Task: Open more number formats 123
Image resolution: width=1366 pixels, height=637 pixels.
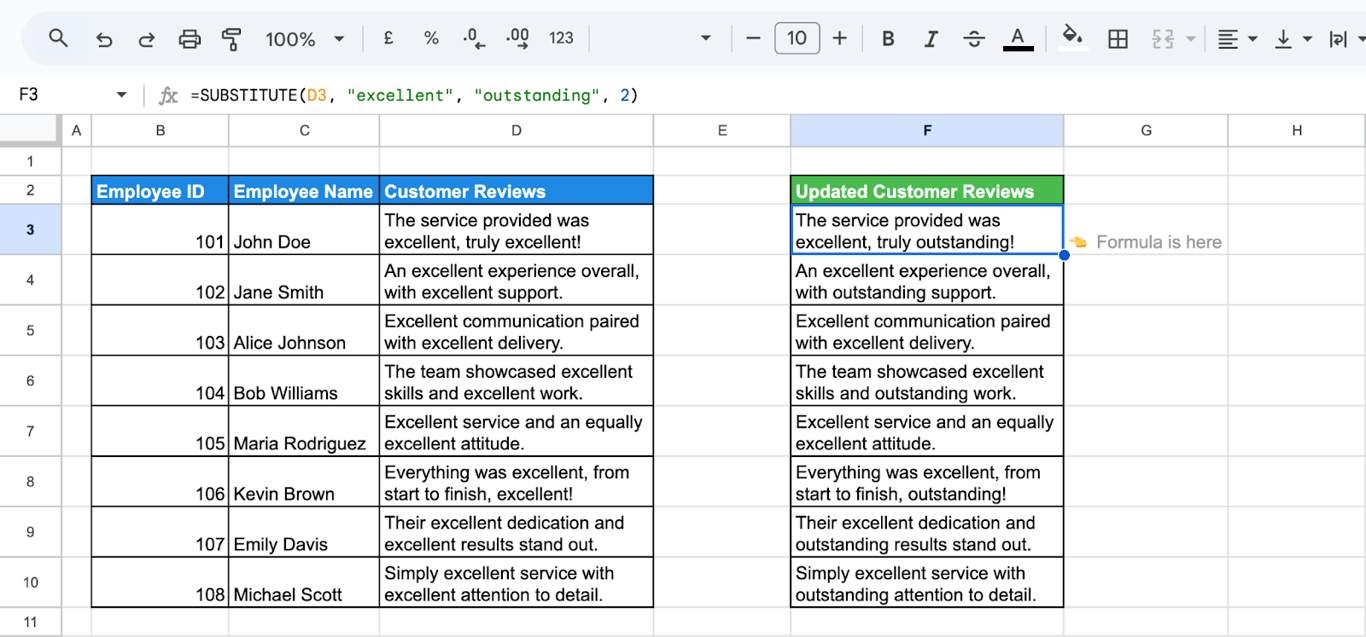Action: pos(561,38)
